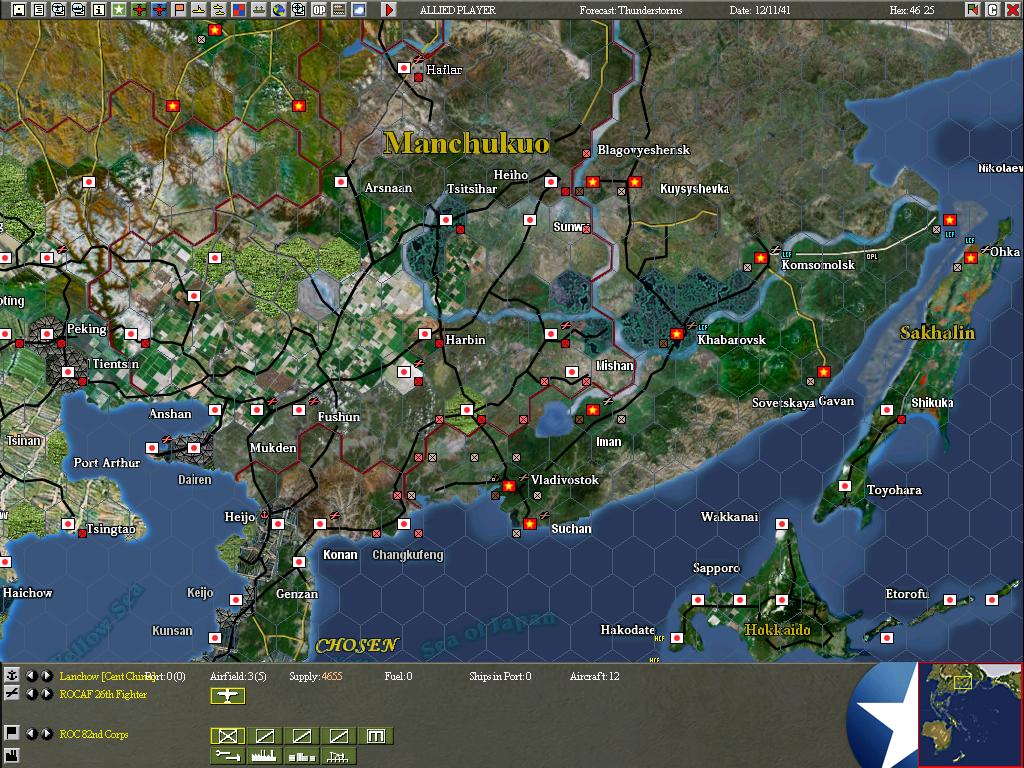Screen dimensions: 1024x768
Task: Click the Japanese base marker at Hailar
Action: click(x=404, y=67)
